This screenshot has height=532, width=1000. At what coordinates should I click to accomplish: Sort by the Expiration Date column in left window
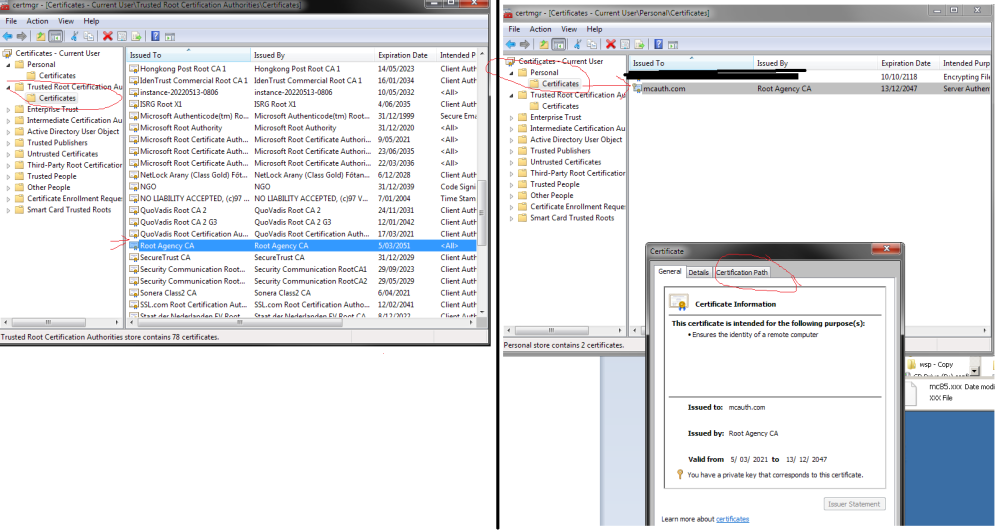tap(402, 55)
